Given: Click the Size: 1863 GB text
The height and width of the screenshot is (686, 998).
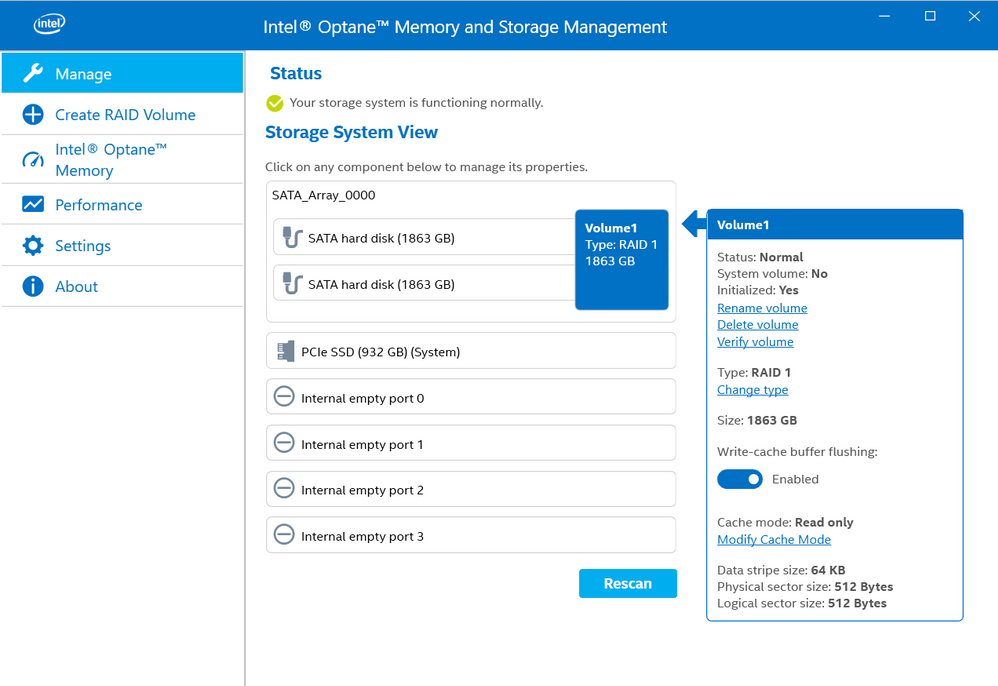Looking at the screenshot, I should click(757, 420).
